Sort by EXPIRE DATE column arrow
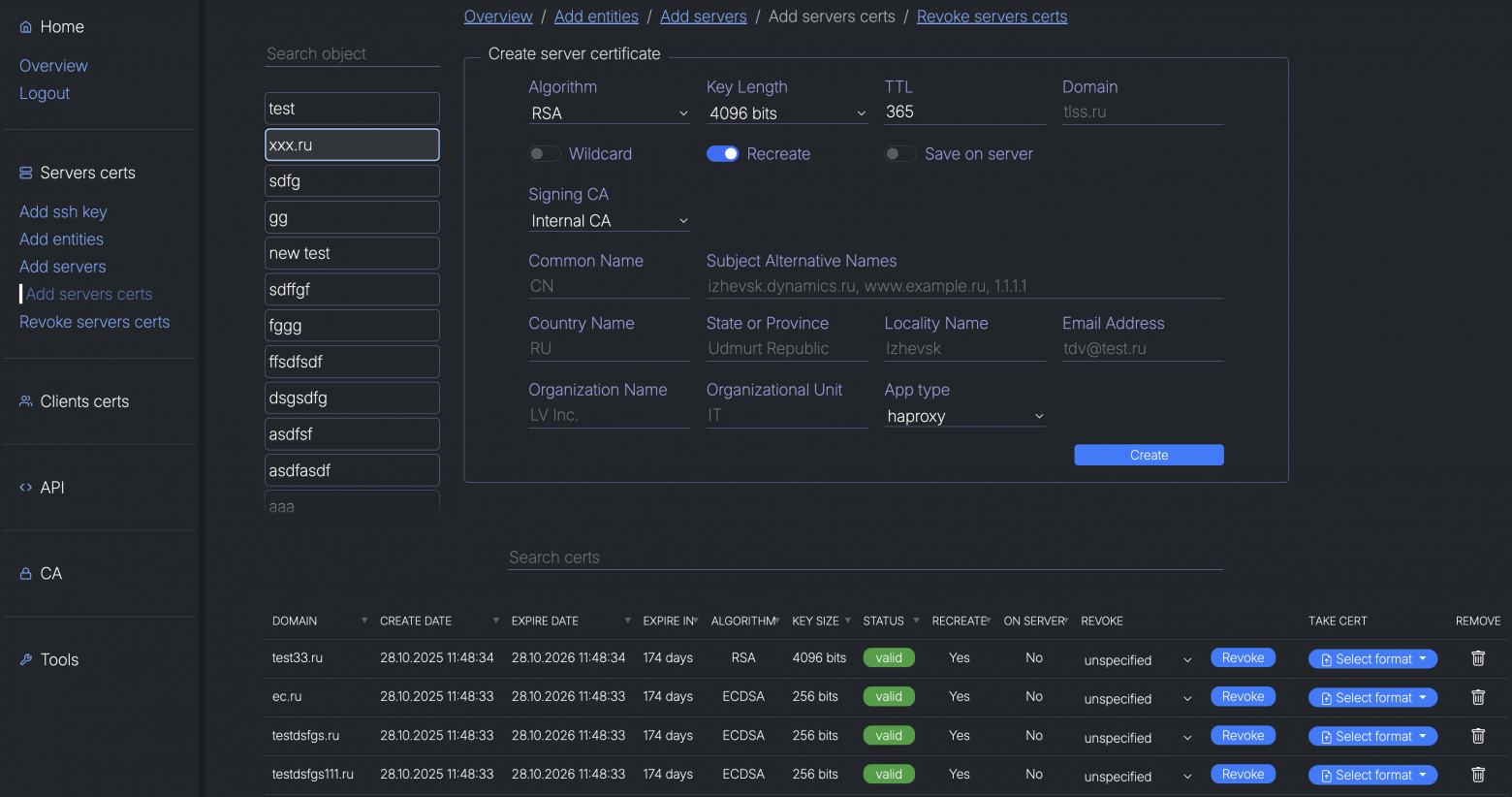 628,621
